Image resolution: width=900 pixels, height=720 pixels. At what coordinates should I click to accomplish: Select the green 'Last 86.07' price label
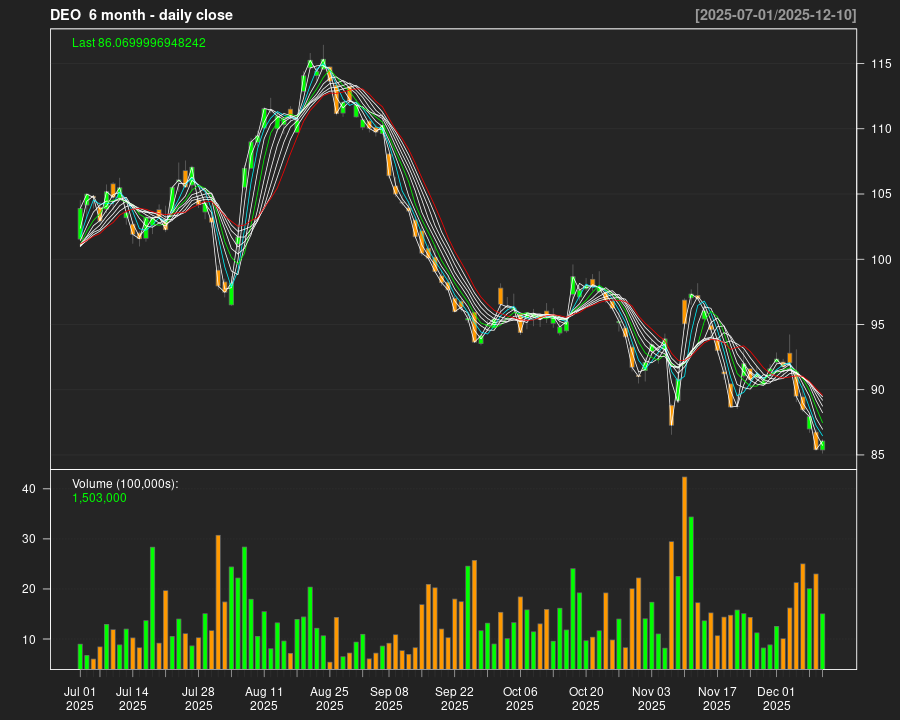139,43
